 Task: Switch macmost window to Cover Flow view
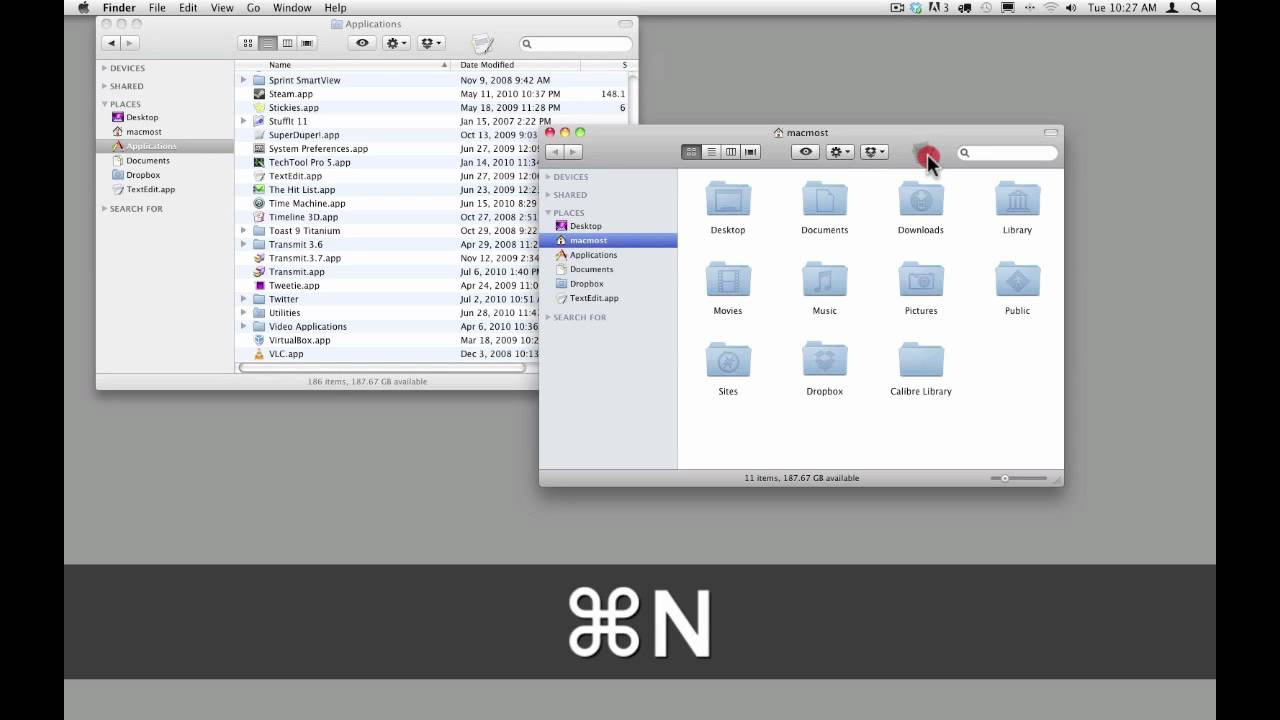pos(751,152)
